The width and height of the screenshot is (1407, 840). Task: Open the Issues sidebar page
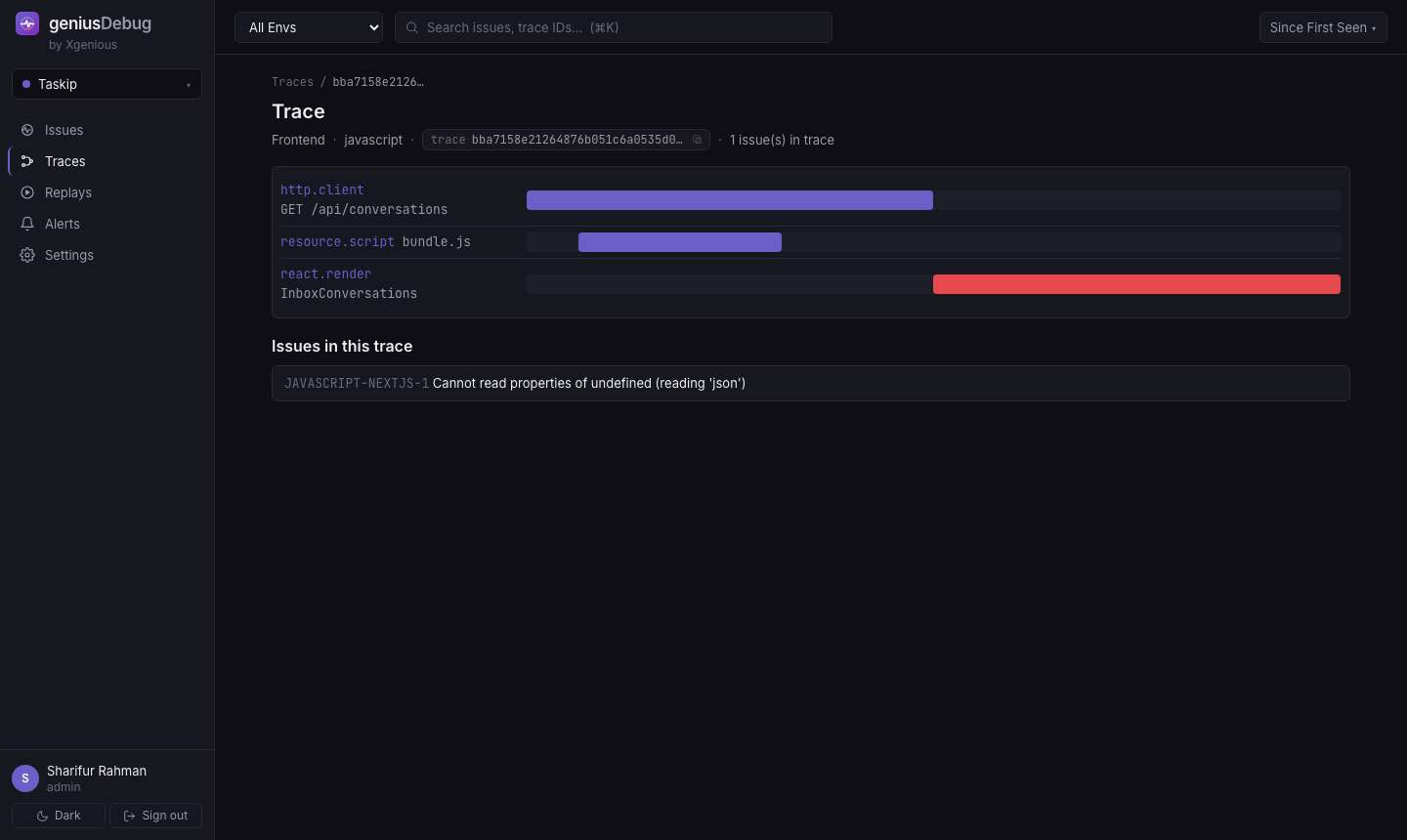coord(107,130)
